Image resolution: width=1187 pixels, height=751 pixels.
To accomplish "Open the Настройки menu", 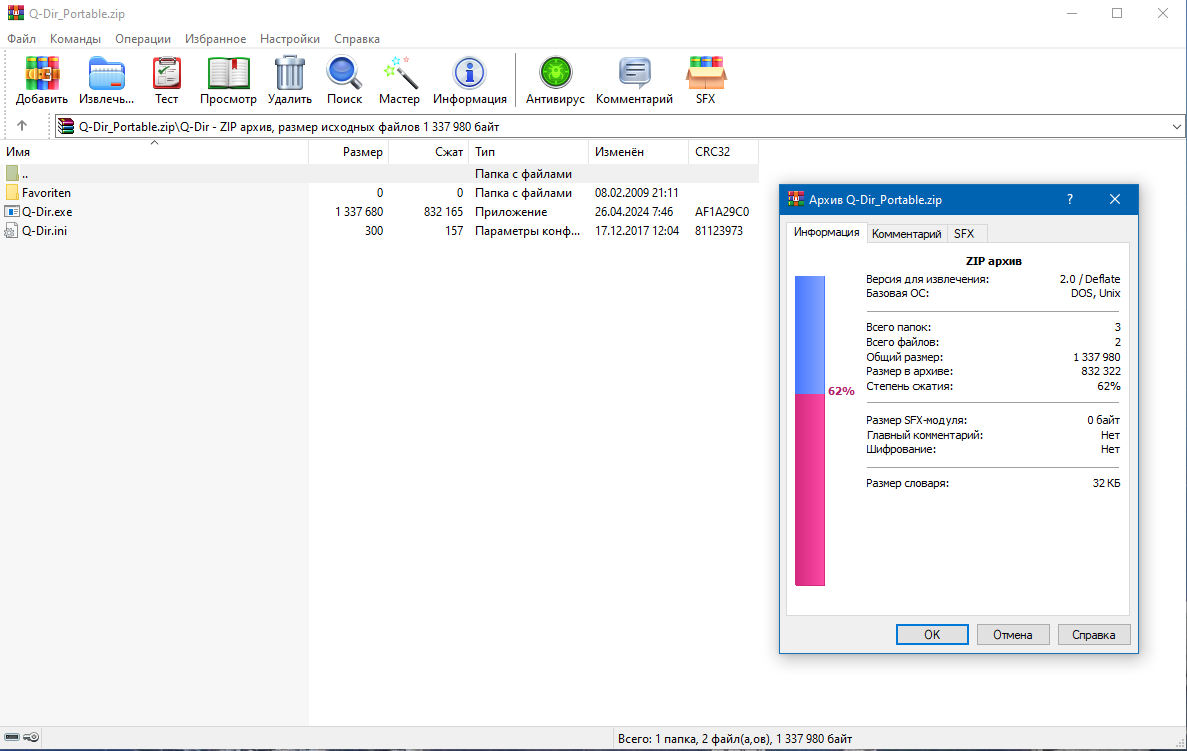I will tap(290, 39).
